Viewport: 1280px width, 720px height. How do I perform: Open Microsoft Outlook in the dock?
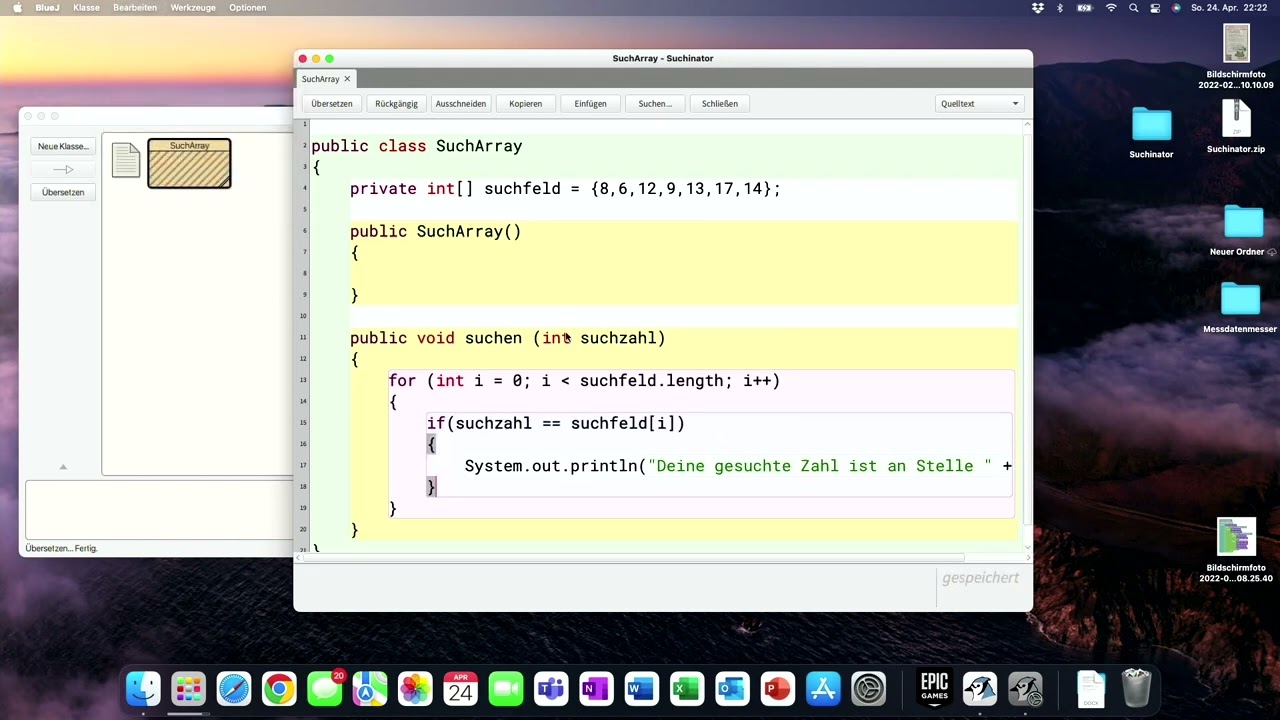click(732, 689)
